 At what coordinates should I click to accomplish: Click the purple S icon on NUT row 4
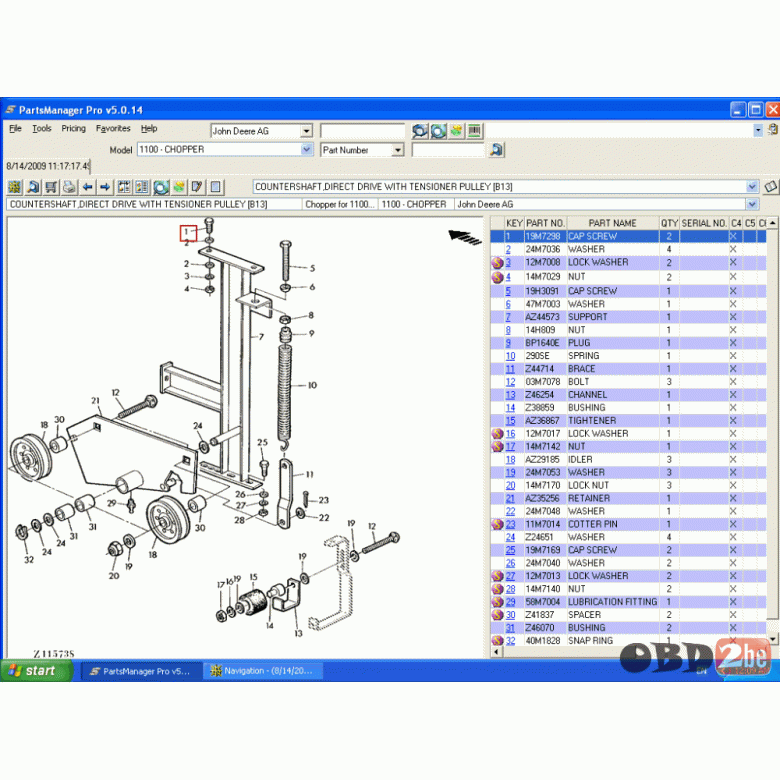(x=497, y=277)
